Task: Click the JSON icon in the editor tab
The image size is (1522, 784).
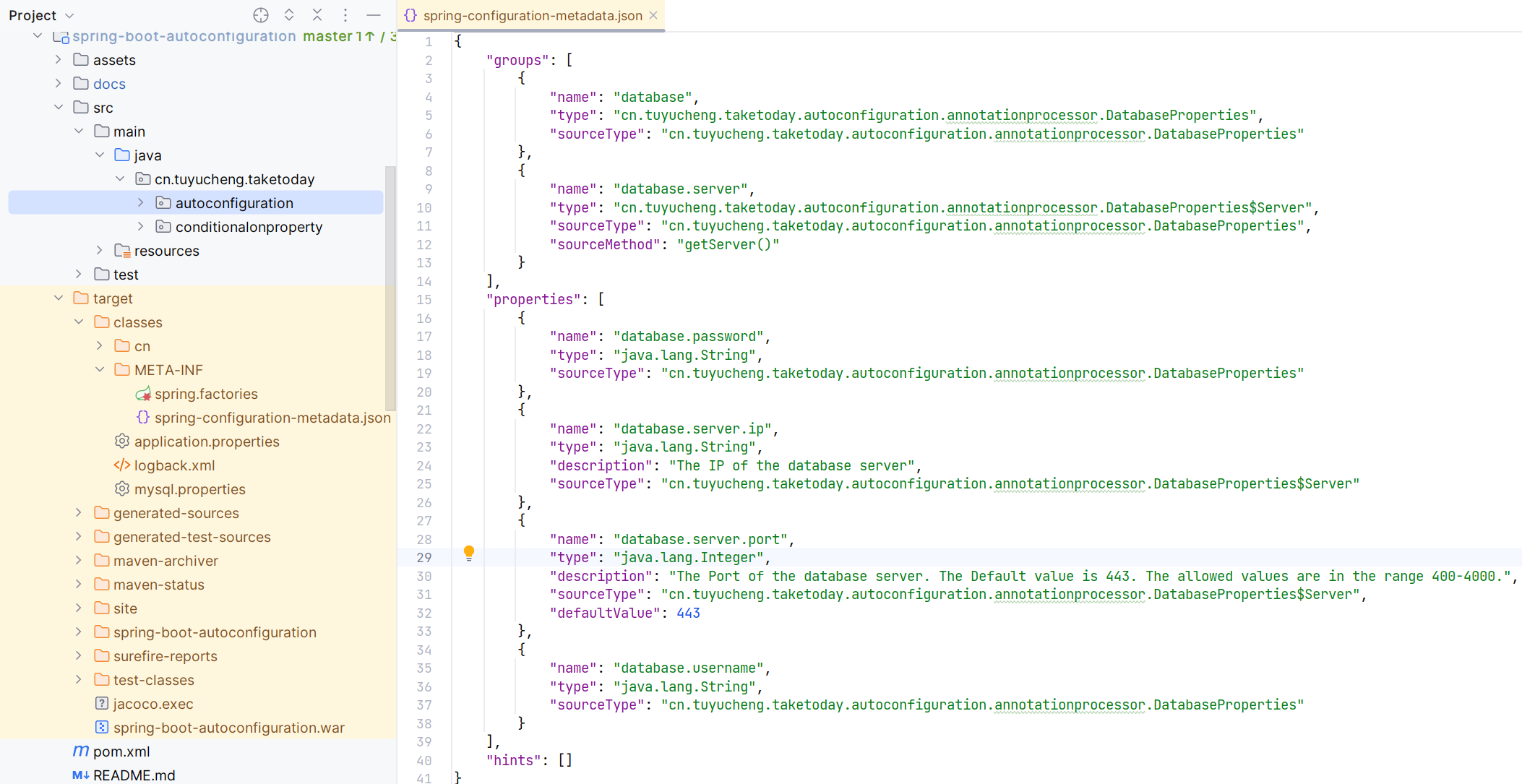Action: coord(410,15)
